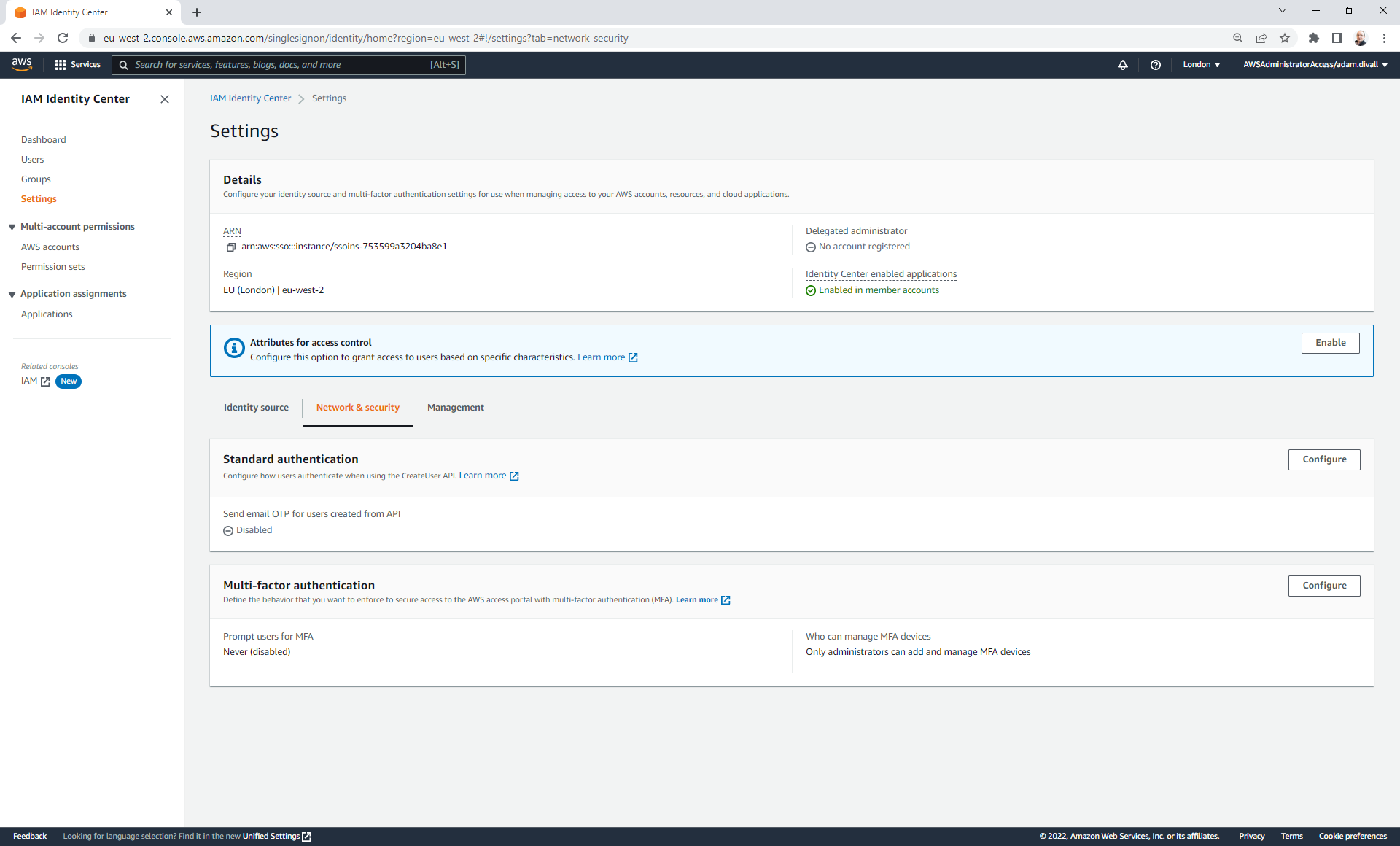The width and height of the screenshot is (1400, 846).
Task: Copy the ARN using the copy icon
Action: tap(231, 247)
